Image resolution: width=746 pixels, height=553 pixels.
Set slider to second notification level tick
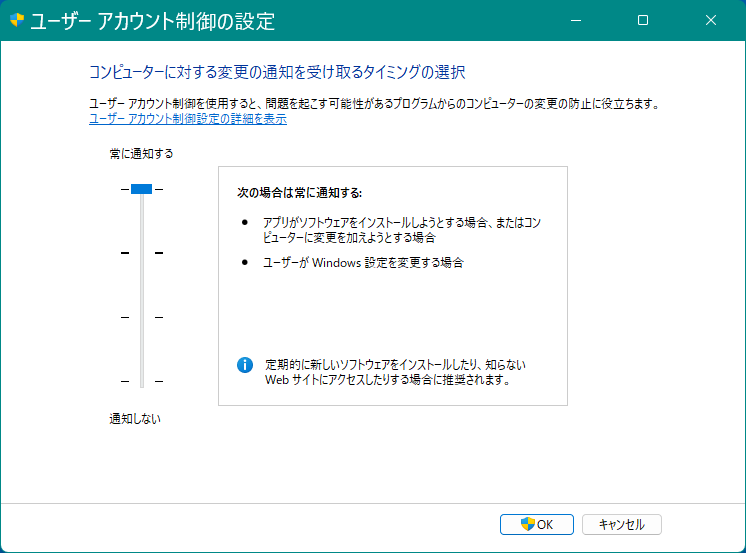(142, 253)
